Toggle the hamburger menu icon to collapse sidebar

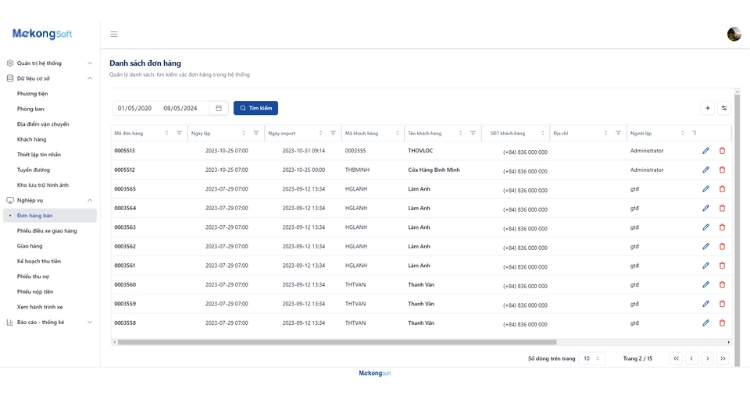[114, 34]
